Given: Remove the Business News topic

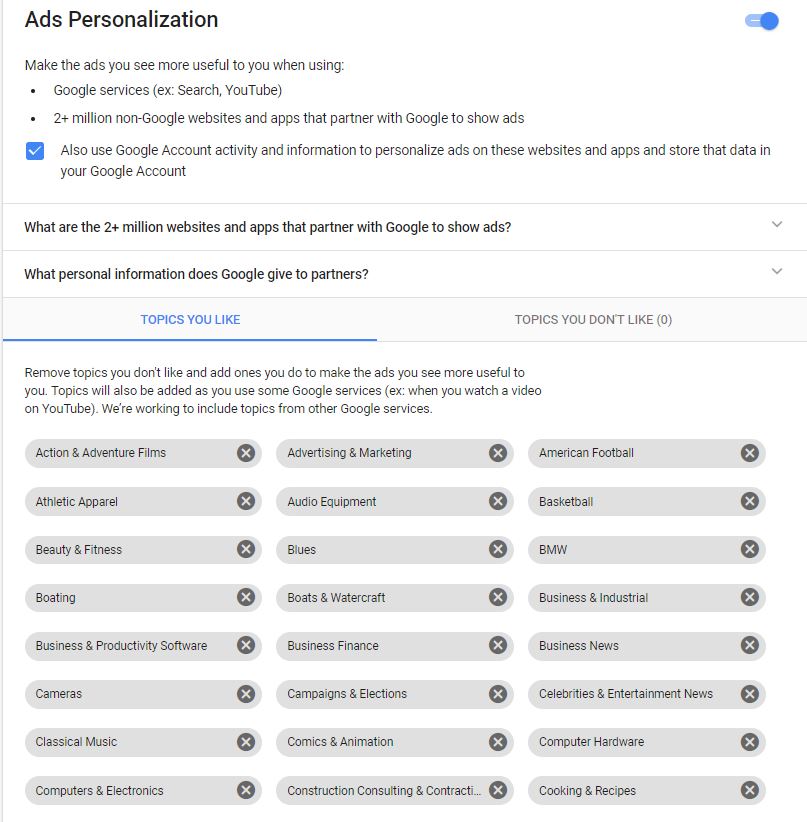Looking at the screenshot, I should [750, 646].
